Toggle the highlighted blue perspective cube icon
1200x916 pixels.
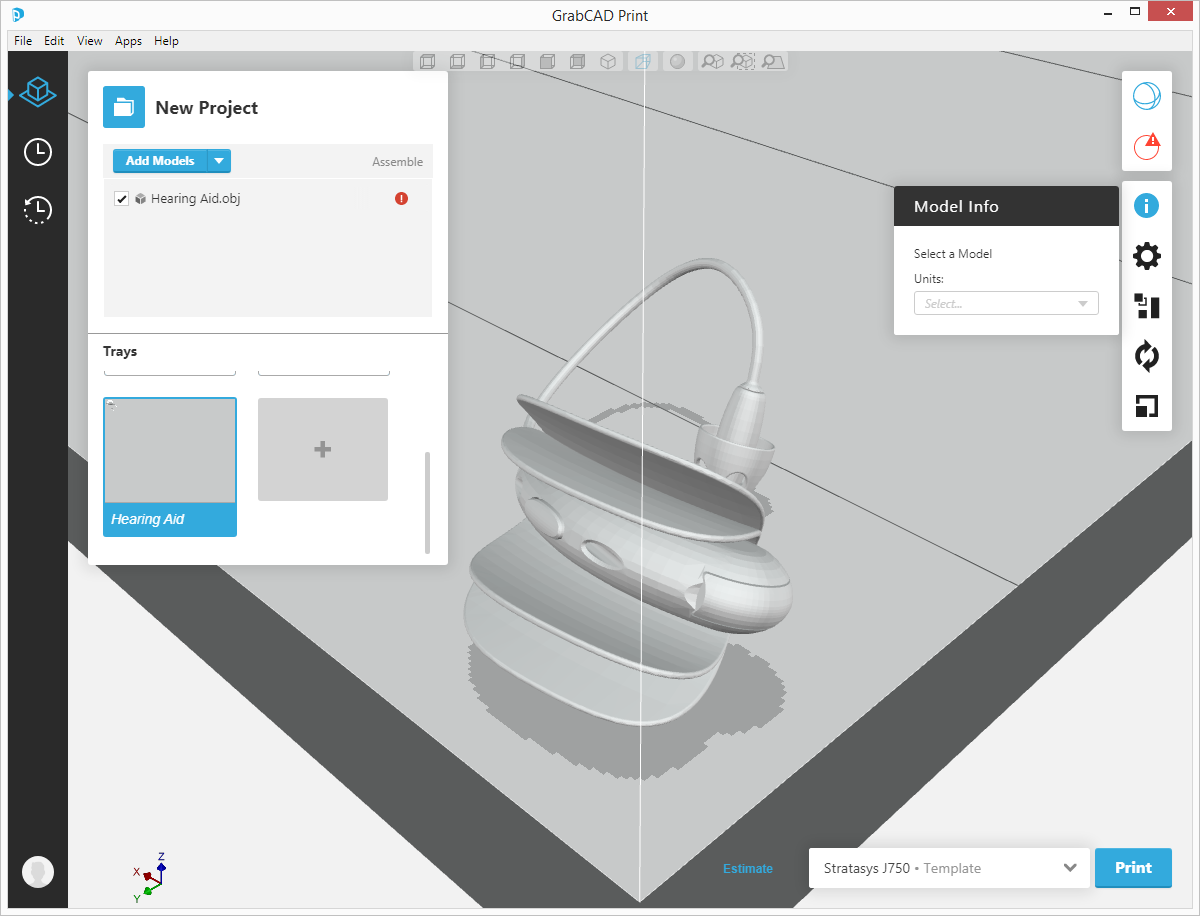coord(642,62)
